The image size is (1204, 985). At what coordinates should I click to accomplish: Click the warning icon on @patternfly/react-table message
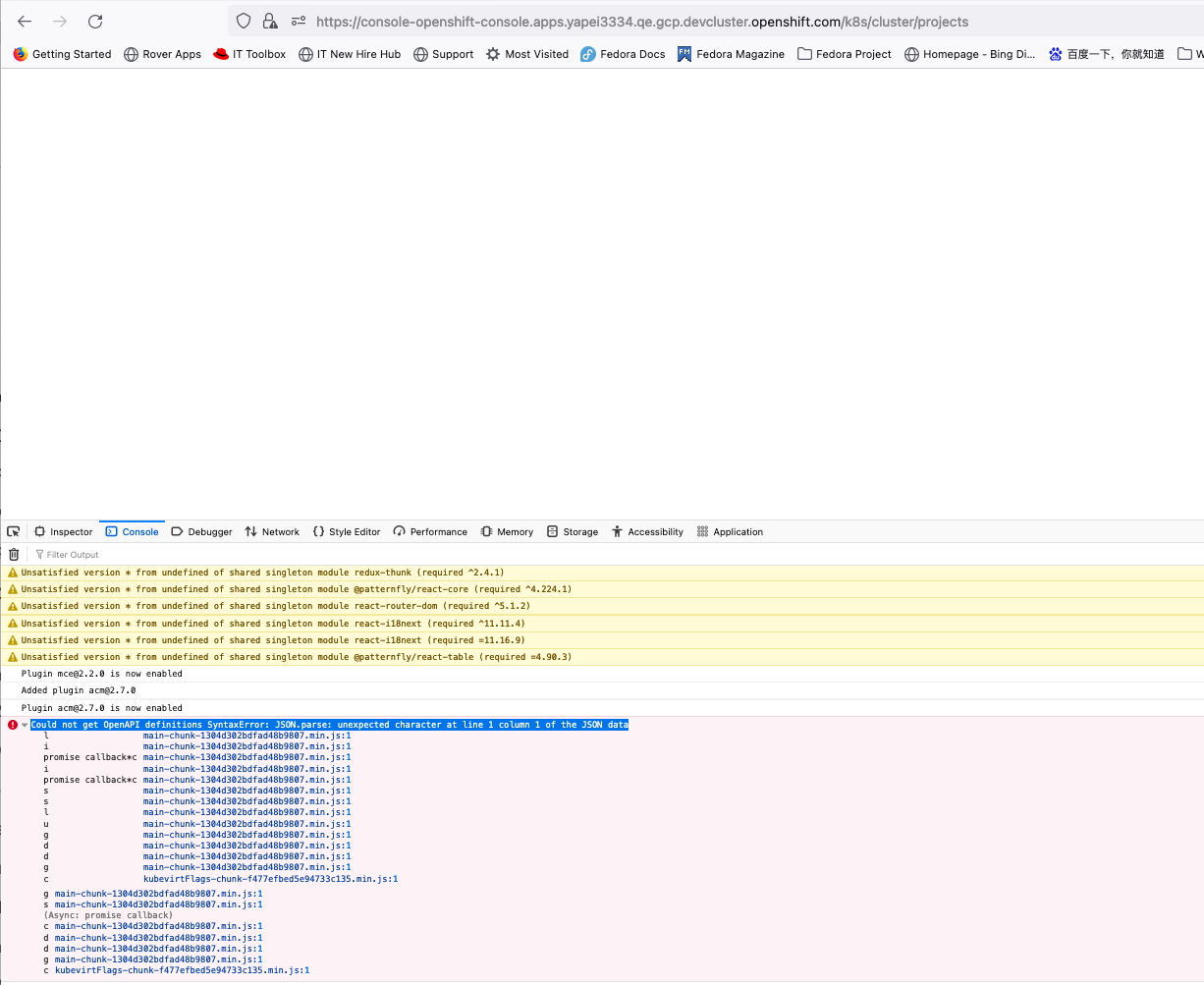click(x=13, y=657)
